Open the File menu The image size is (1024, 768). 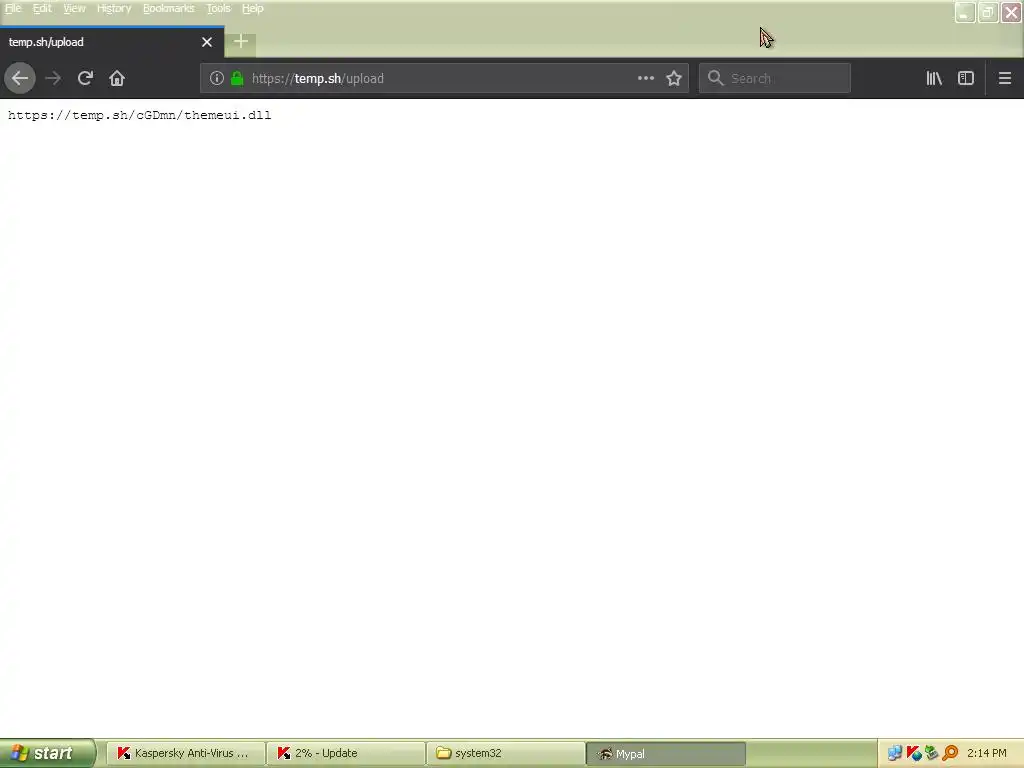(13, 8)
